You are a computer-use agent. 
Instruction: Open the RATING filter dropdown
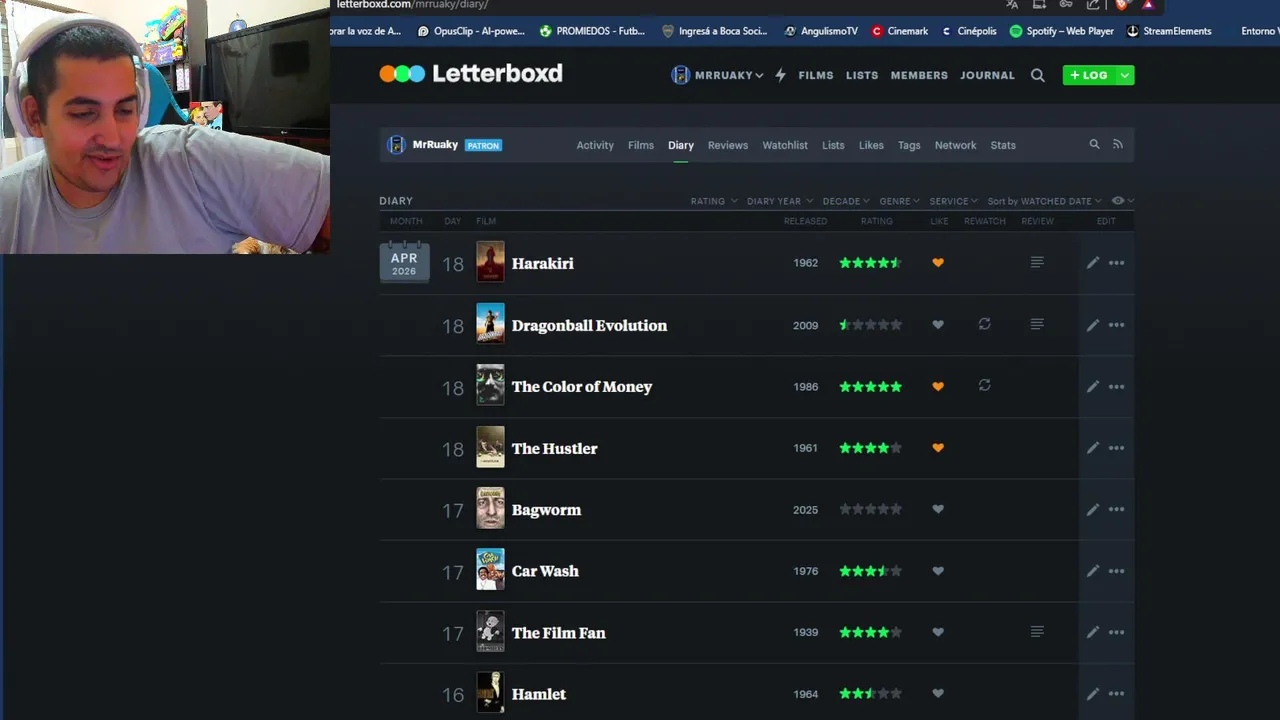[714, 201]
